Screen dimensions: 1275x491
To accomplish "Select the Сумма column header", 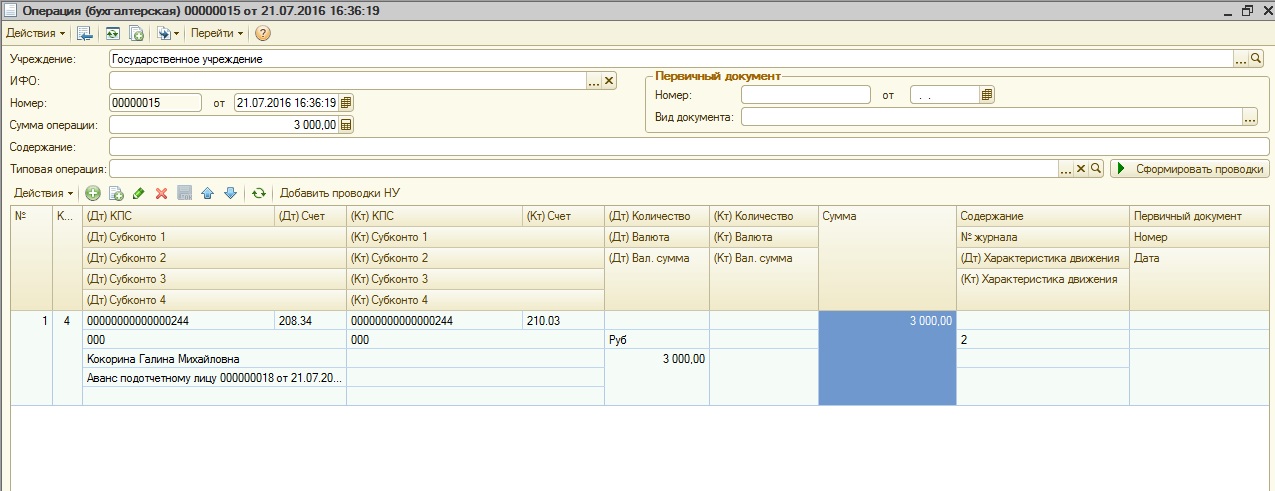I will click(x=886, y=216).
